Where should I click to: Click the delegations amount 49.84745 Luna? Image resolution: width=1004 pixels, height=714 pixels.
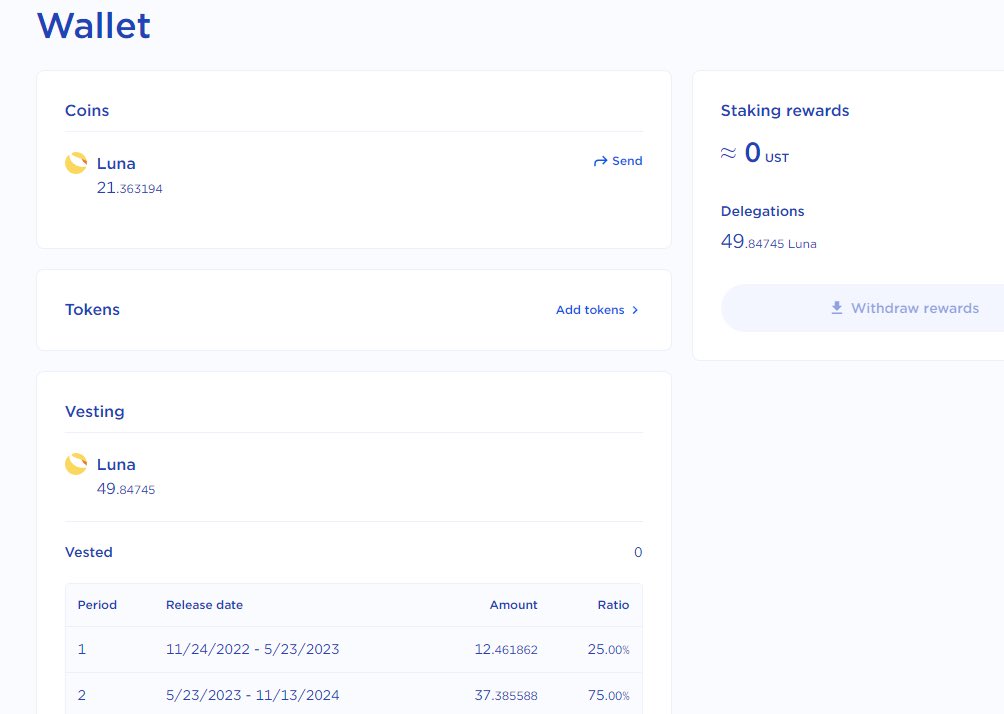[x=768, y=241]
